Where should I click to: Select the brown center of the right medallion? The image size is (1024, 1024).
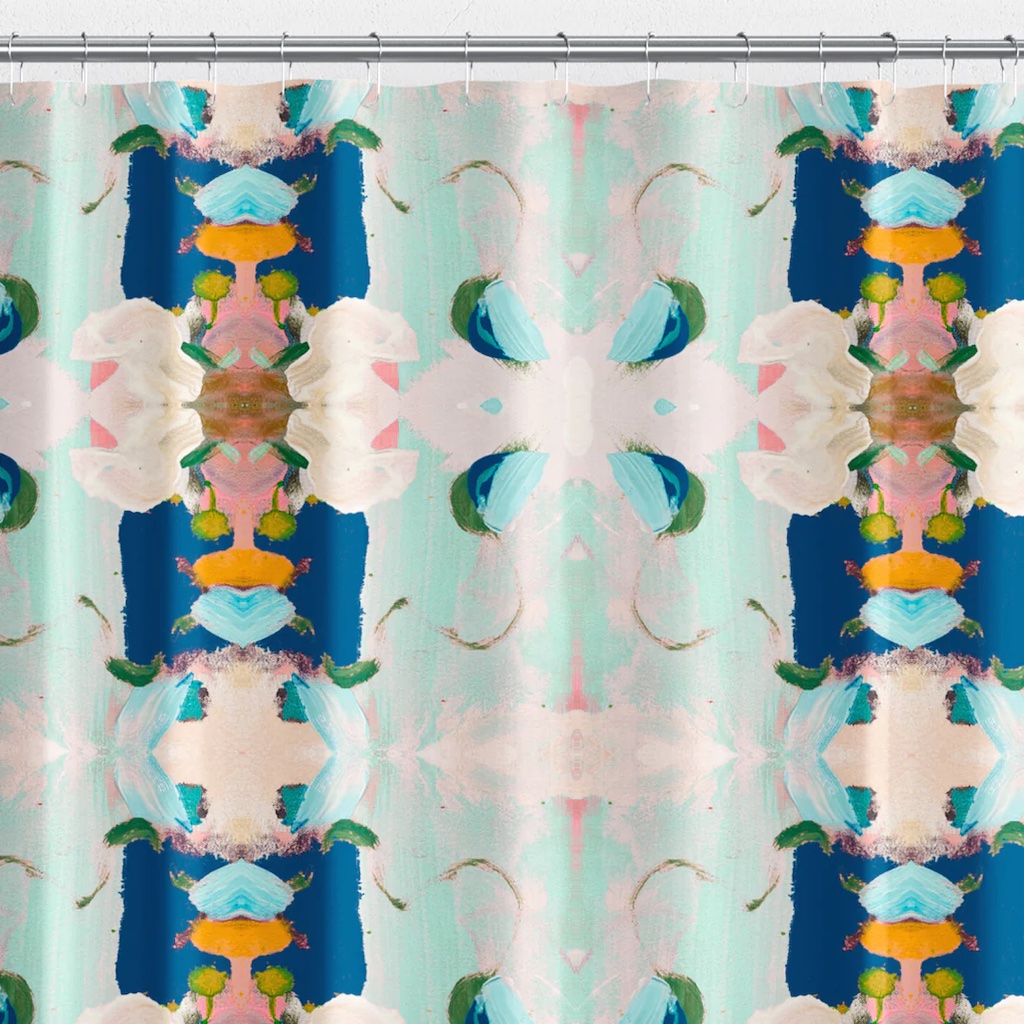click(x=912, y=404)
